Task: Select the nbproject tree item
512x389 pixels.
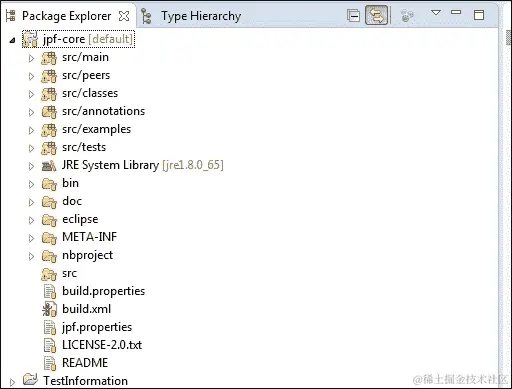Action: (87, 255)
